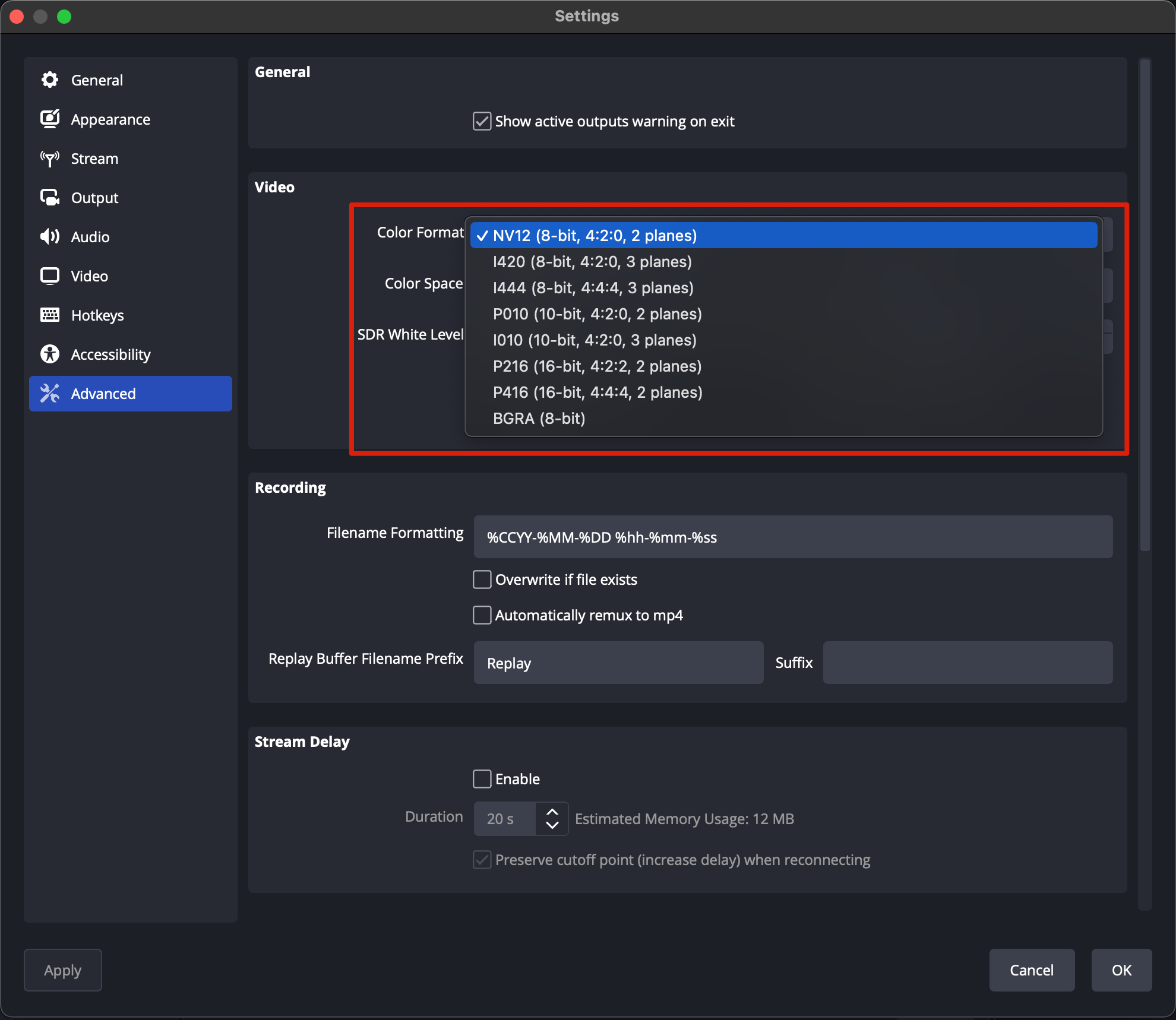The width and height of the screenshot is (1176, 1020).
Task: Click the green zoom window button
Action: click(64, 17)
